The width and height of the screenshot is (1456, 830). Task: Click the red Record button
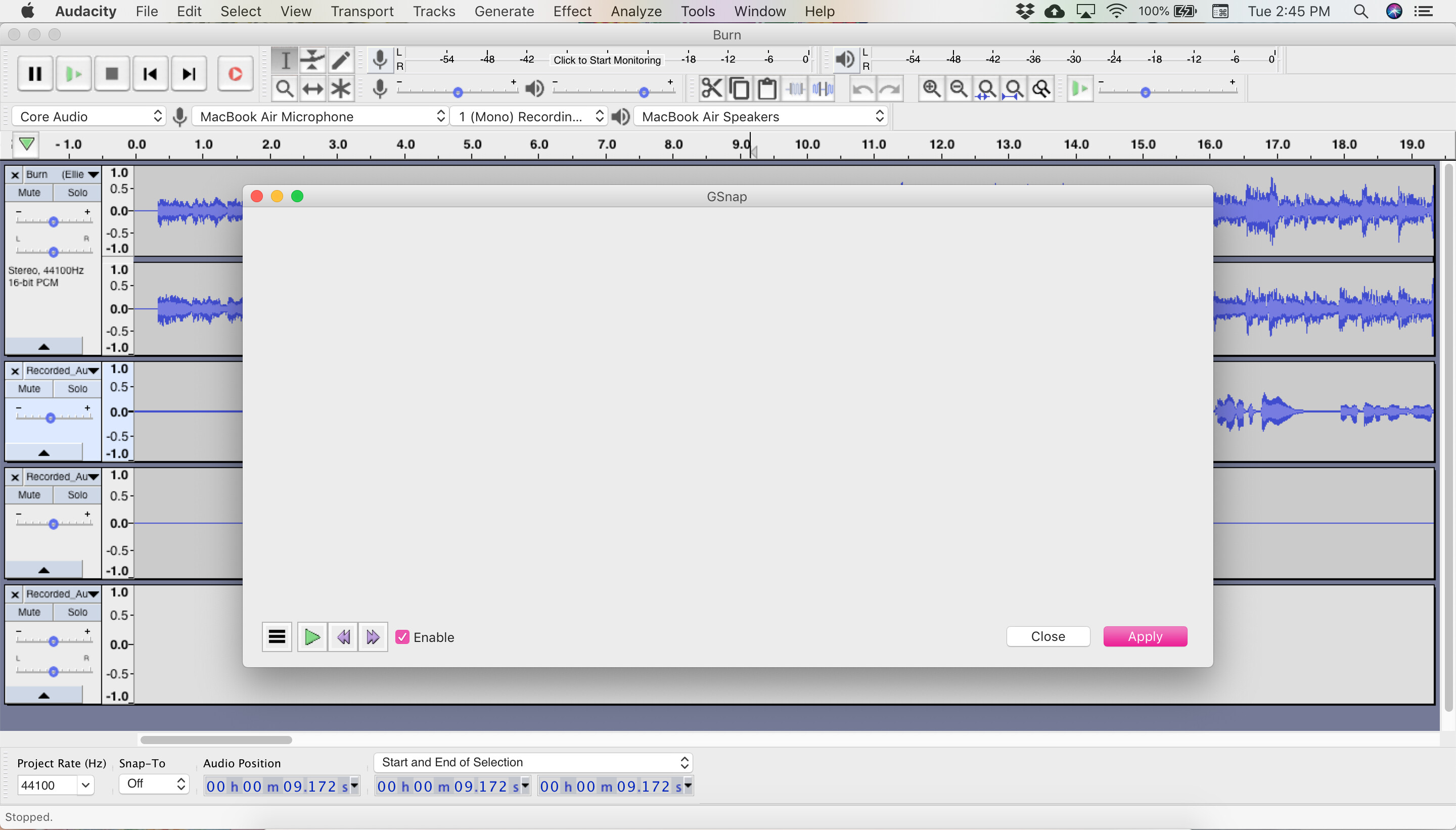(235, 73)
